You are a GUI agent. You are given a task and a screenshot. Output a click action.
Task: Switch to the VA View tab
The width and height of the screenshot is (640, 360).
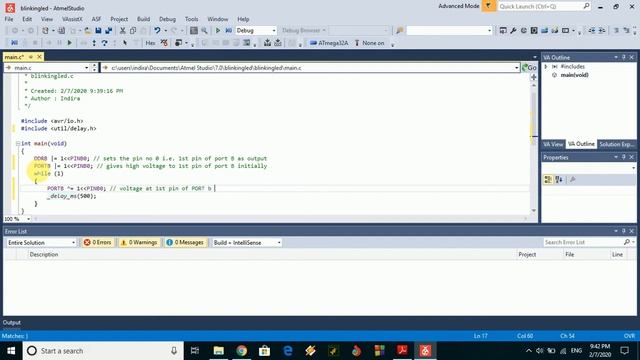click(553, 144)
